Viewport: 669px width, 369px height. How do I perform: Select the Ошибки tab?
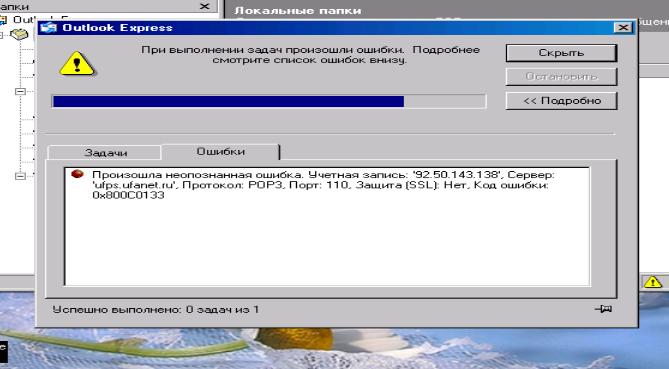pos(220,152)
